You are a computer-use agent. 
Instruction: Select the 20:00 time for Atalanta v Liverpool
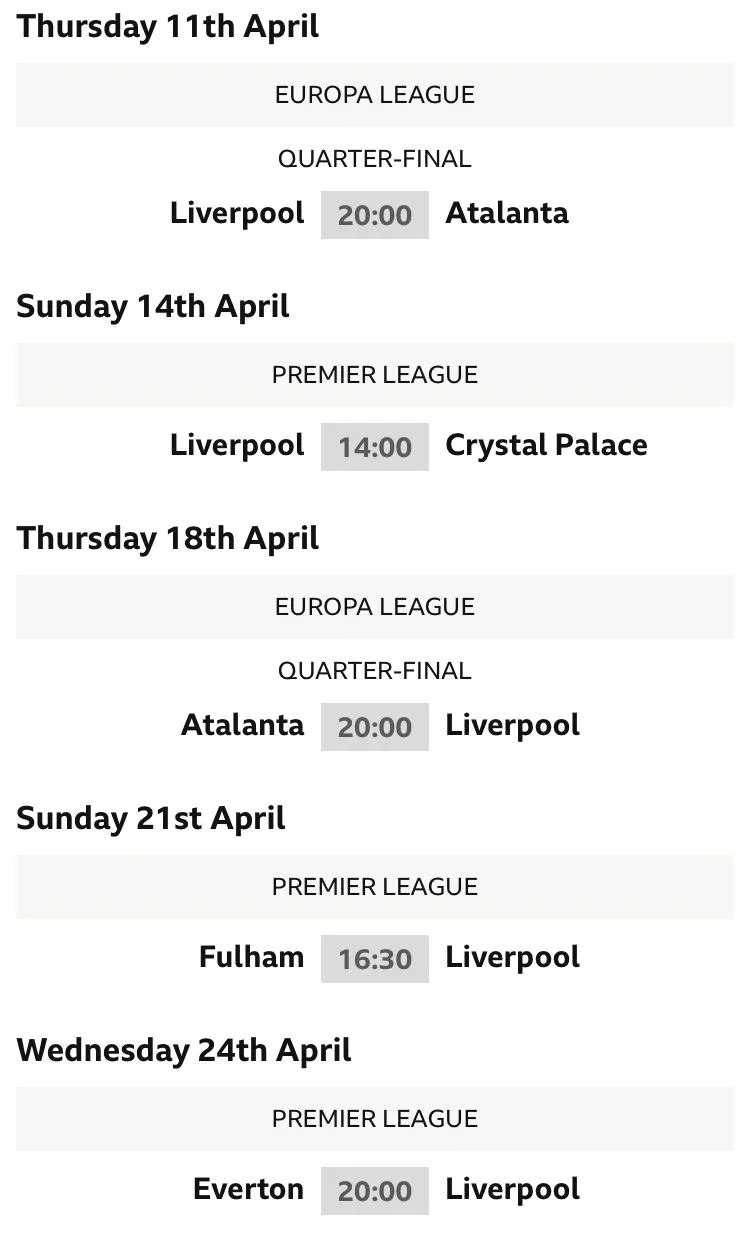coord(374,727)
